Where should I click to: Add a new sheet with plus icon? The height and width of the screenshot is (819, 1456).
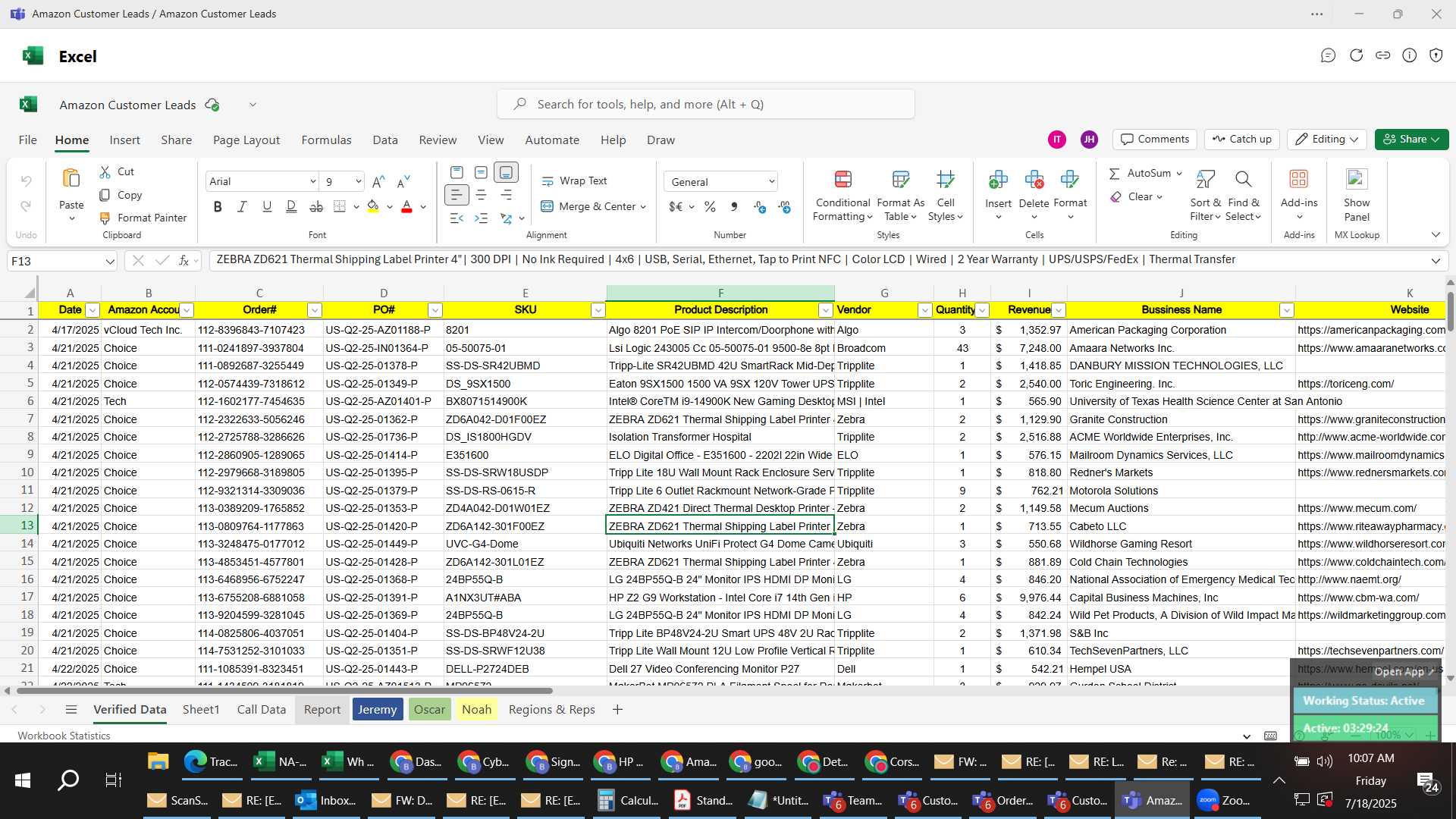(x=617, y=710)
